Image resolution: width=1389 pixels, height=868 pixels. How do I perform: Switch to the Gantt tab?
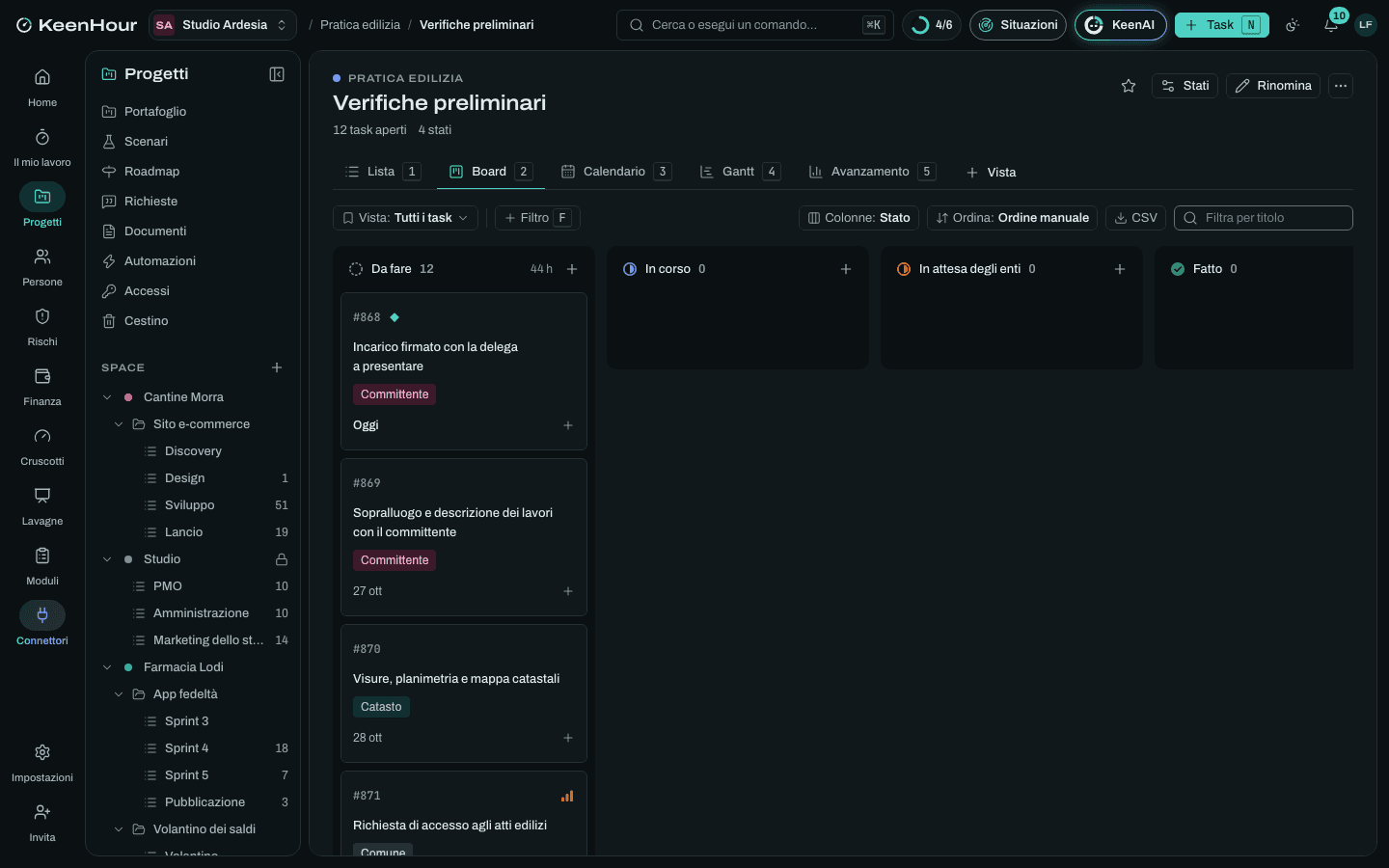point(739,172)
